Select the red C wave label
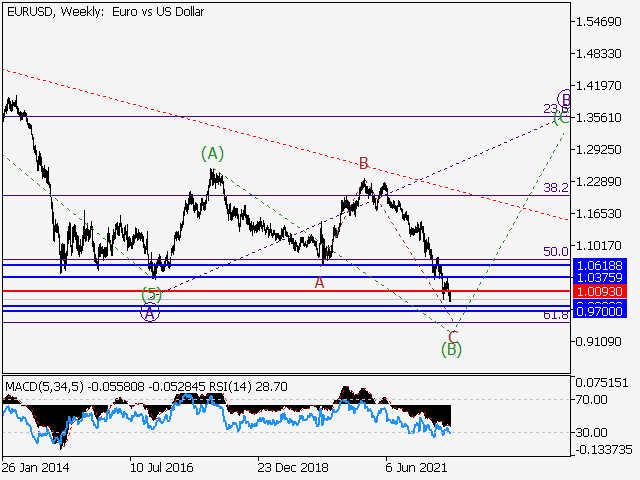The height and width of the screenshot is (480, 640). [x=453, y=338]
